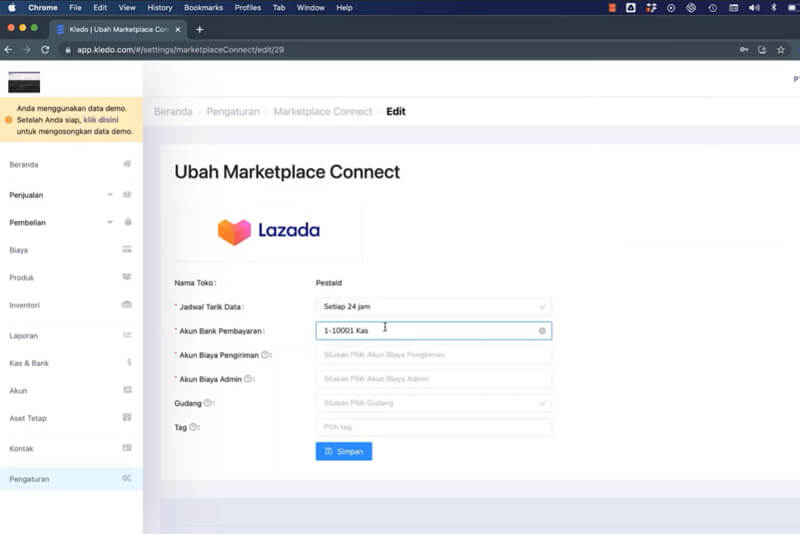Go back in Chrome browser
The width and height of the screenshot is (800, 534).
coord(9,49)
